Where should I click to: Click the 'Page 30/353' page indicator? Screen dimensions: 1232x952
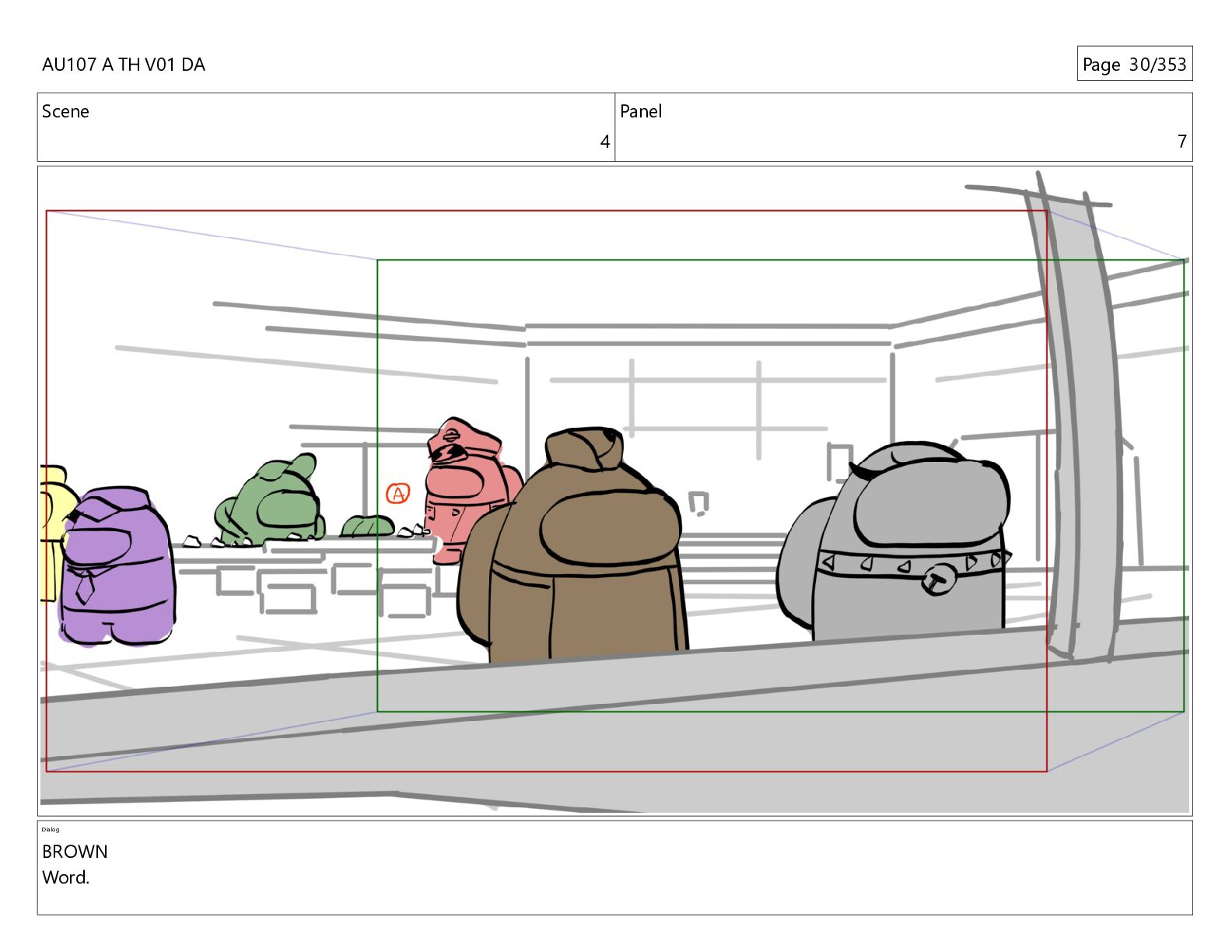coord(1134,64)
